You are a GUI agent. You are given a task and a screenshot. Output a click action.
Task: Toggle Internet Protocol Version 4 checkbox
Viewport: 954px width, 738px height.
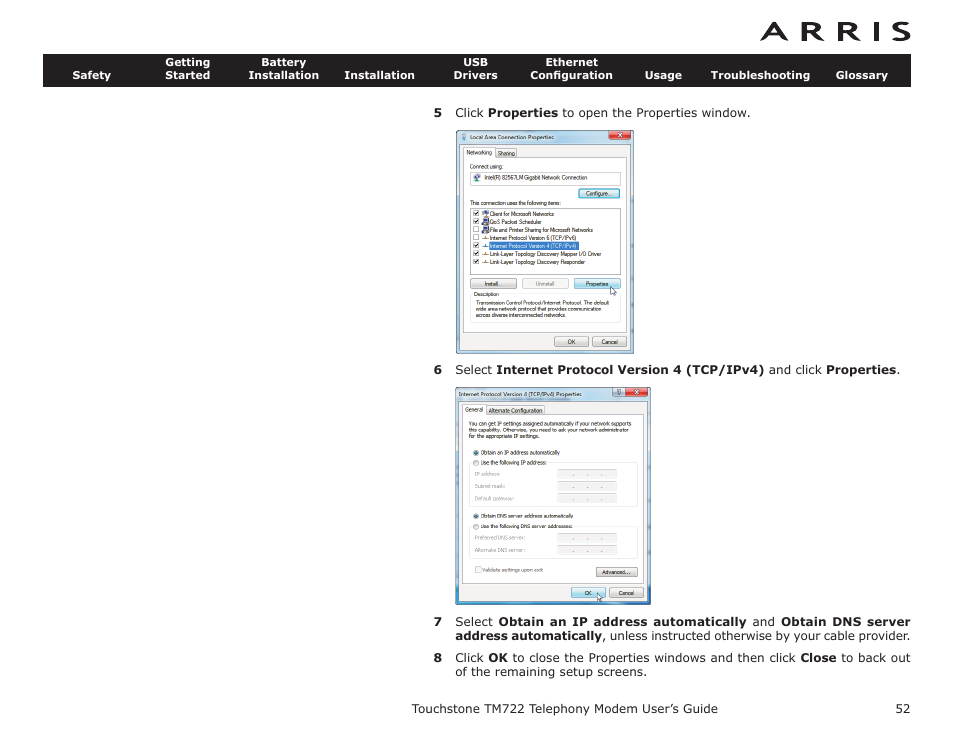pos(476,246)
